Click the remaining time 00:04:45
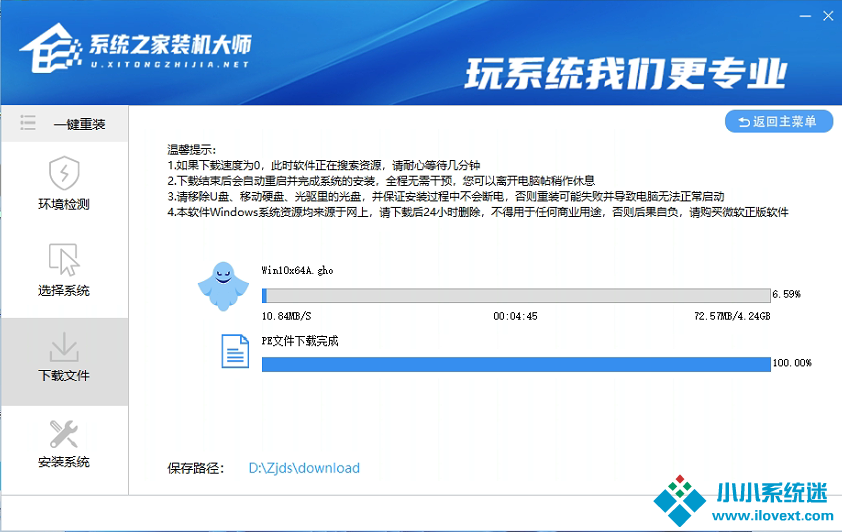 516,316
